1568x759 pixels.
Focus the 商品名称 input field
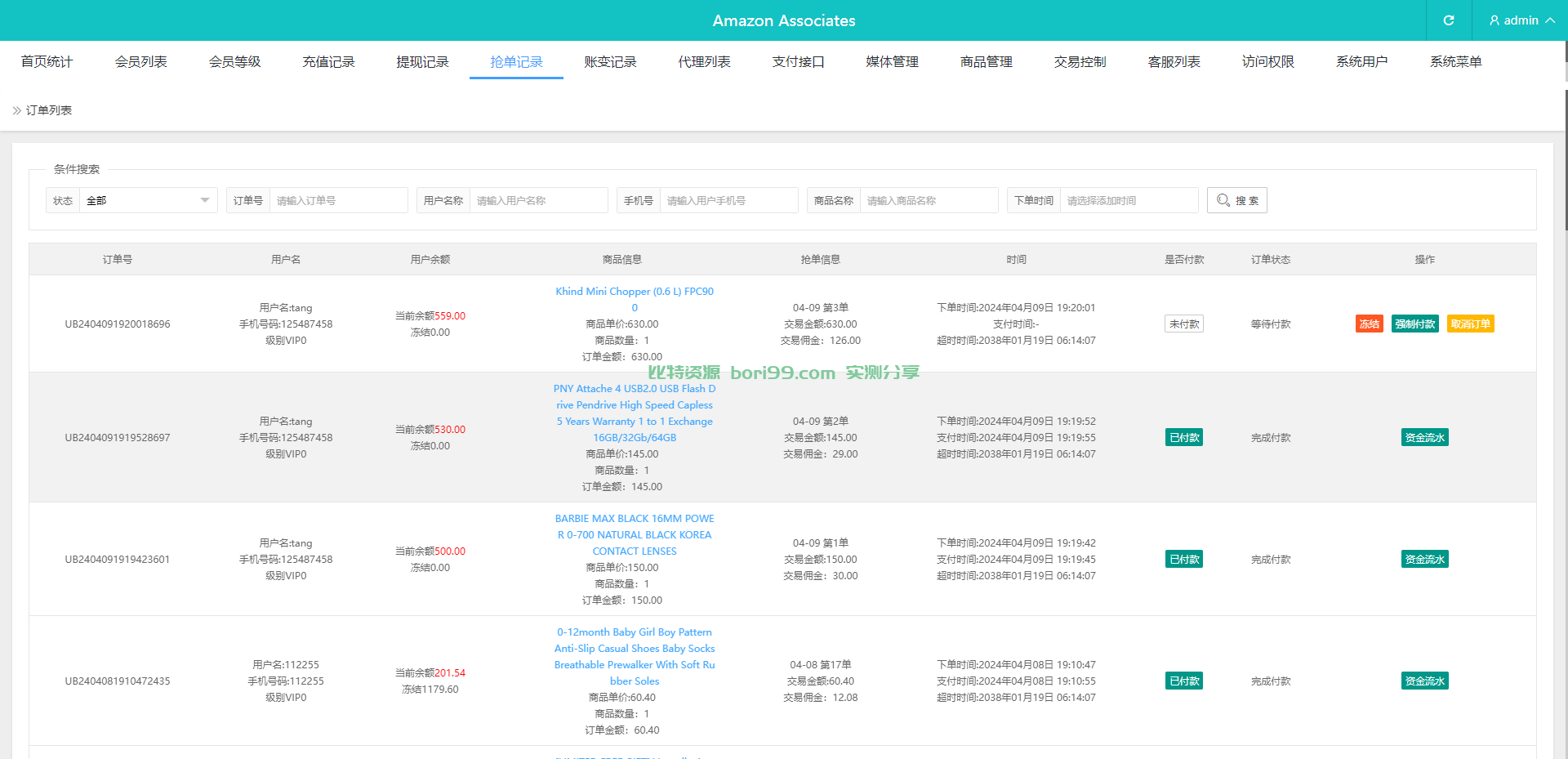[x=929, y=200]
